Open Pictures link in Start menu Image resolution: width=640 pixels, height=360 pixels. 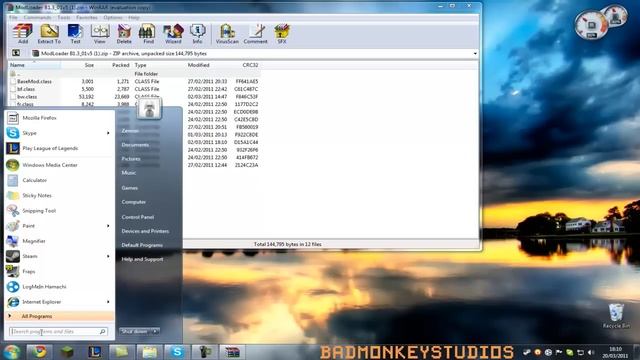tap(131, 159)
